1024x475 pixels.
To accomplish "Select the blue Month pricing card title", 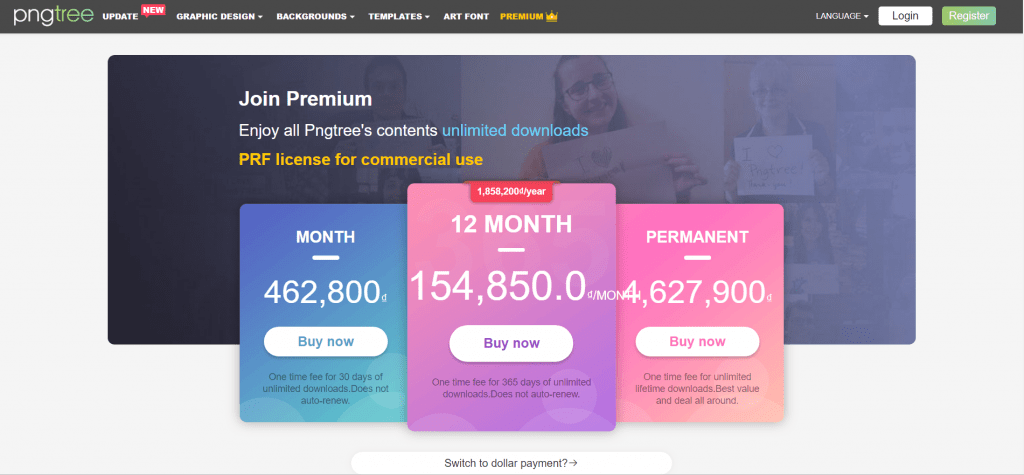I will (325, 237).
